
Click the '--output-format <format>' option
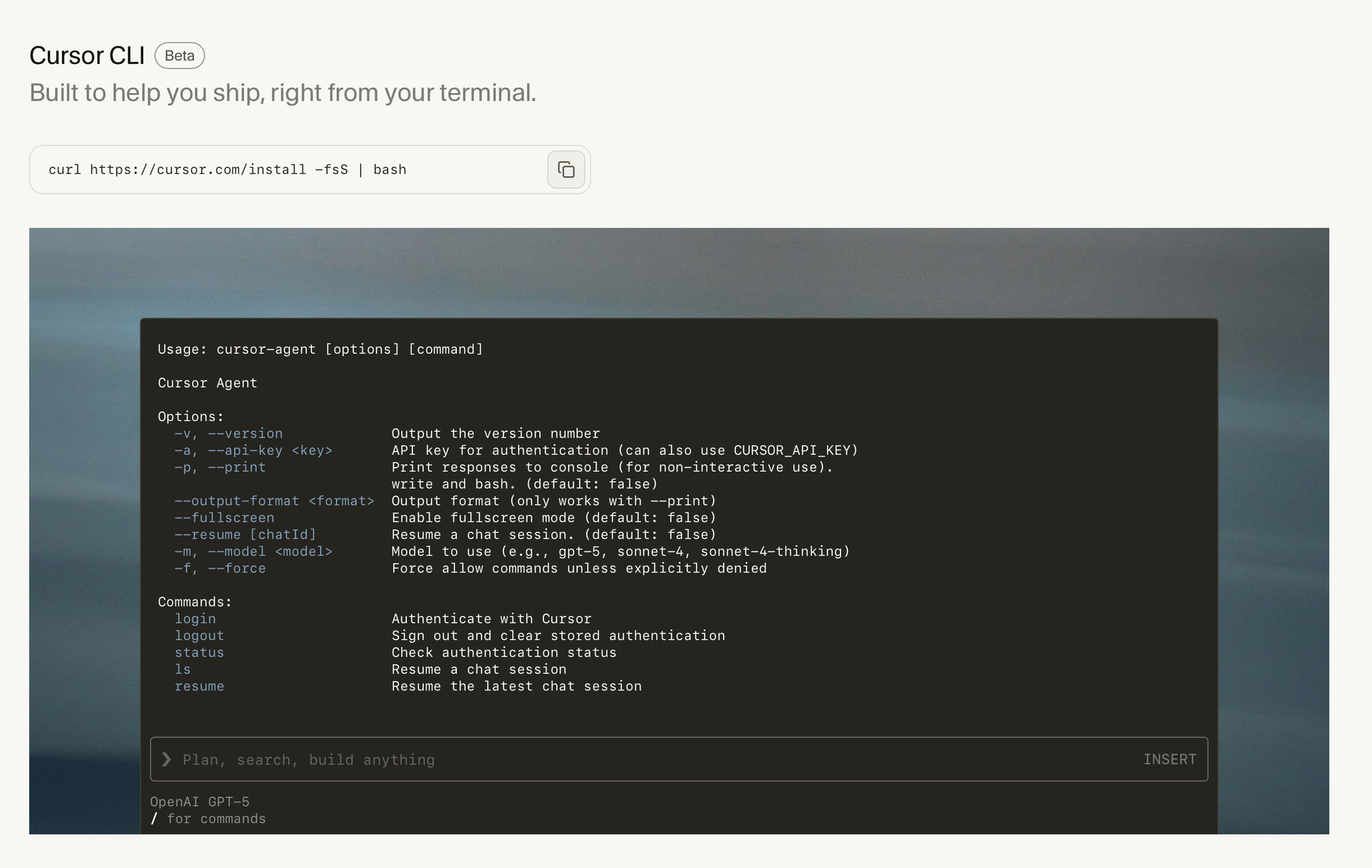[274, 501]
